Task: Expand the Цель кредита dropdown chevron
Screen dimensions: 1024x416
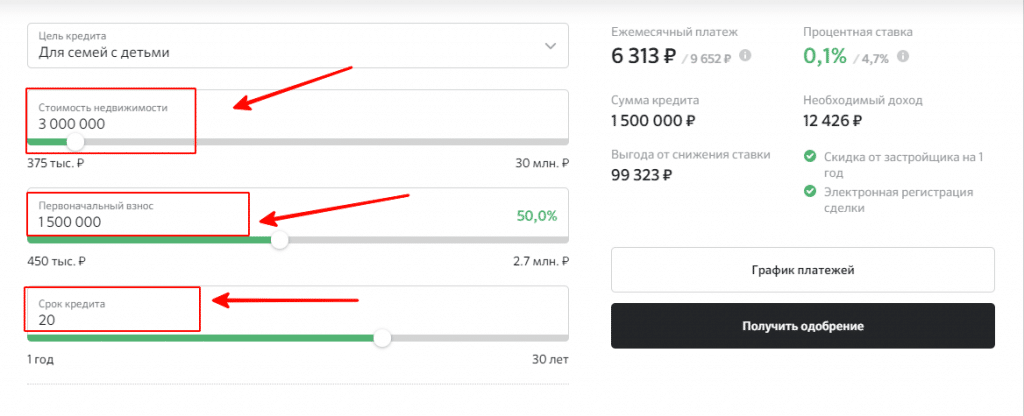Action: point(549,46)
